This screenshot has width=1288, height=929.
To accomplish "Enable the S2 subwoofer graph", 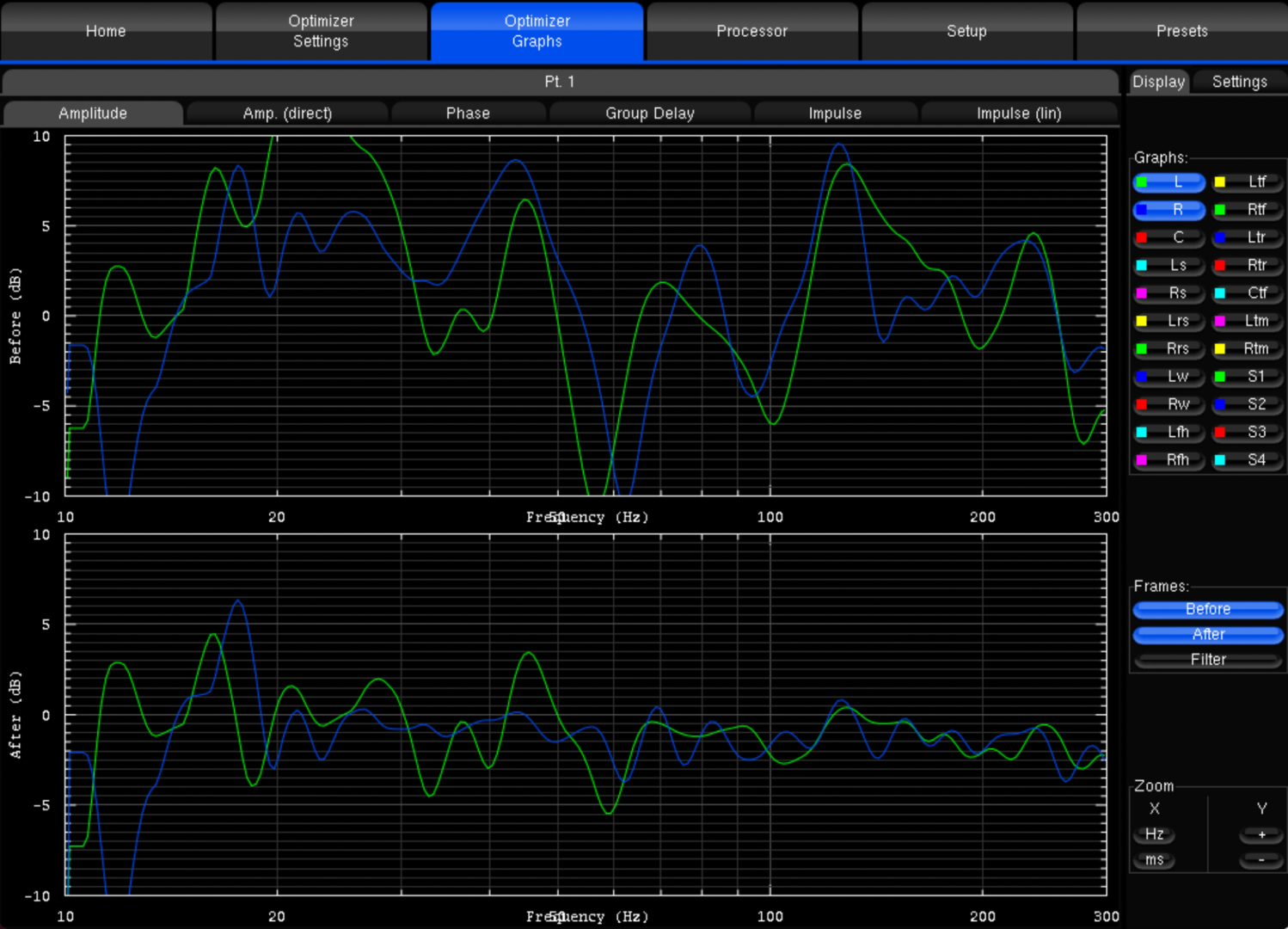I will click(1248, 404).
